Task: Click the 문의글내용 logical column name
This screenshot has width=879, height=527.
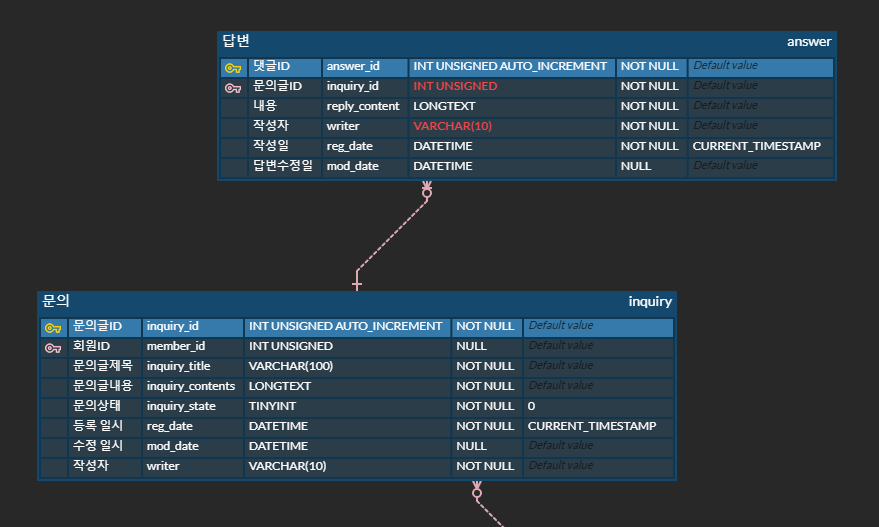Action: point(103,386)
